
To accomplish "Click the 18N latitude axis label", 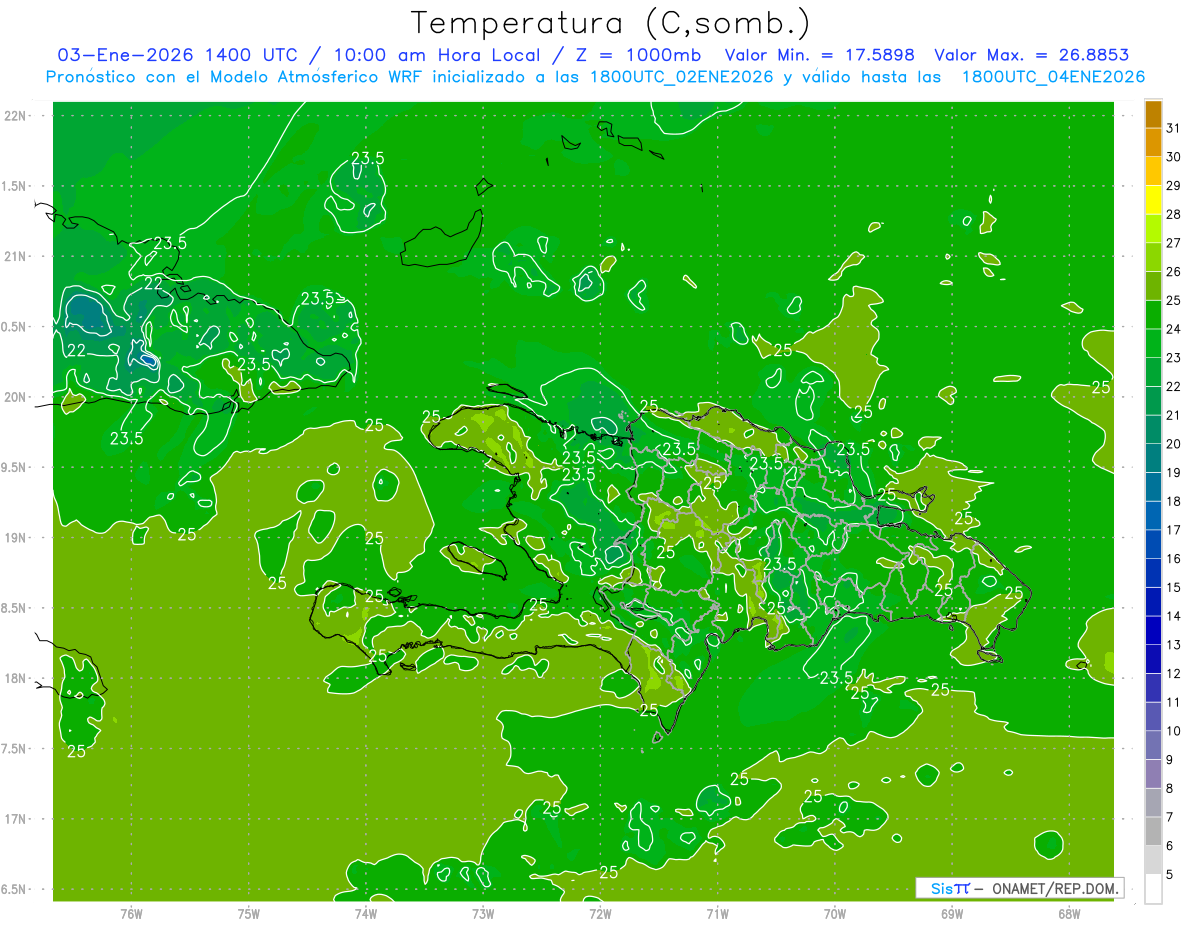I will click(x=15, y=678).
